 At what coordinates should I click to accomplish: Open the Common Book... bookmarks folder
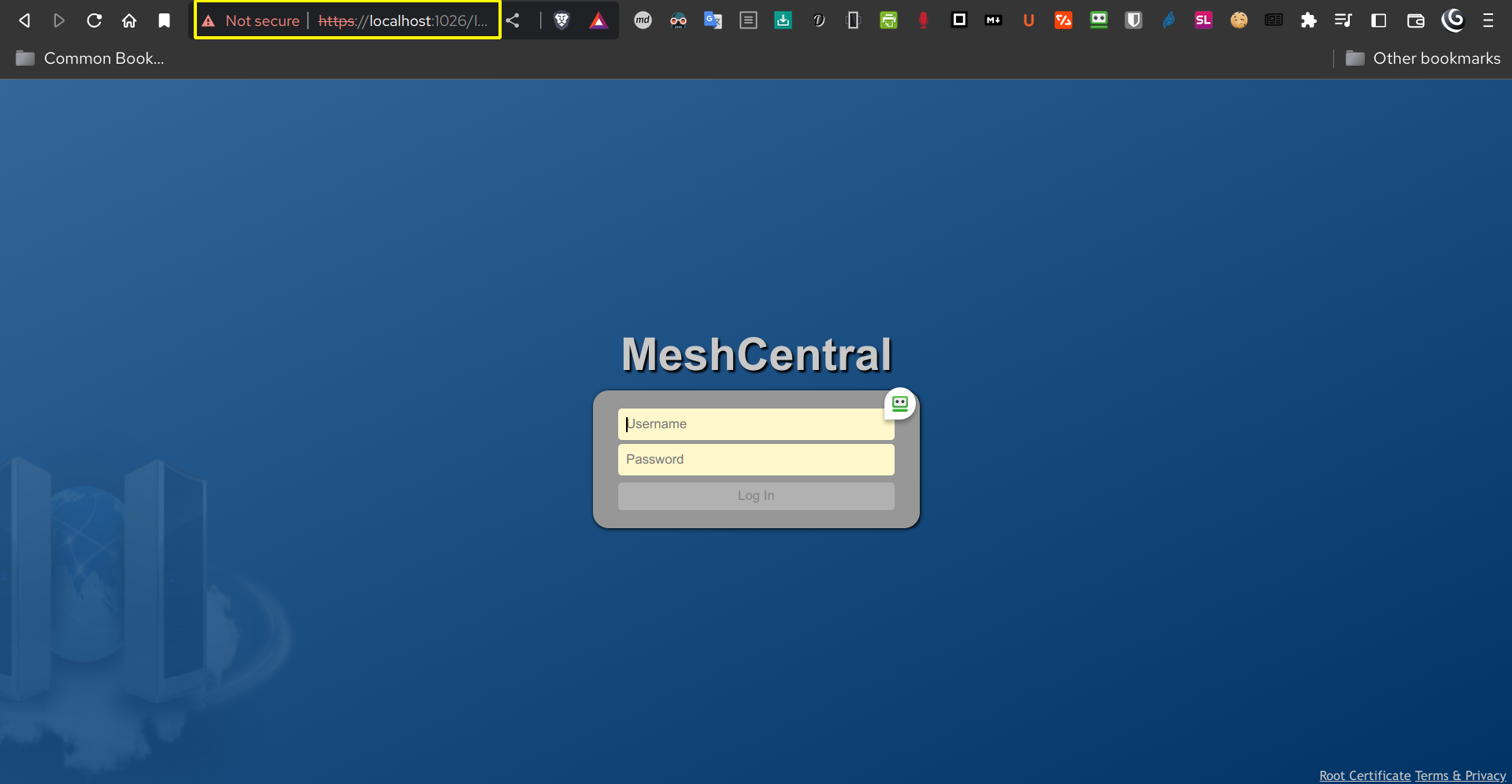coord(90,58)
